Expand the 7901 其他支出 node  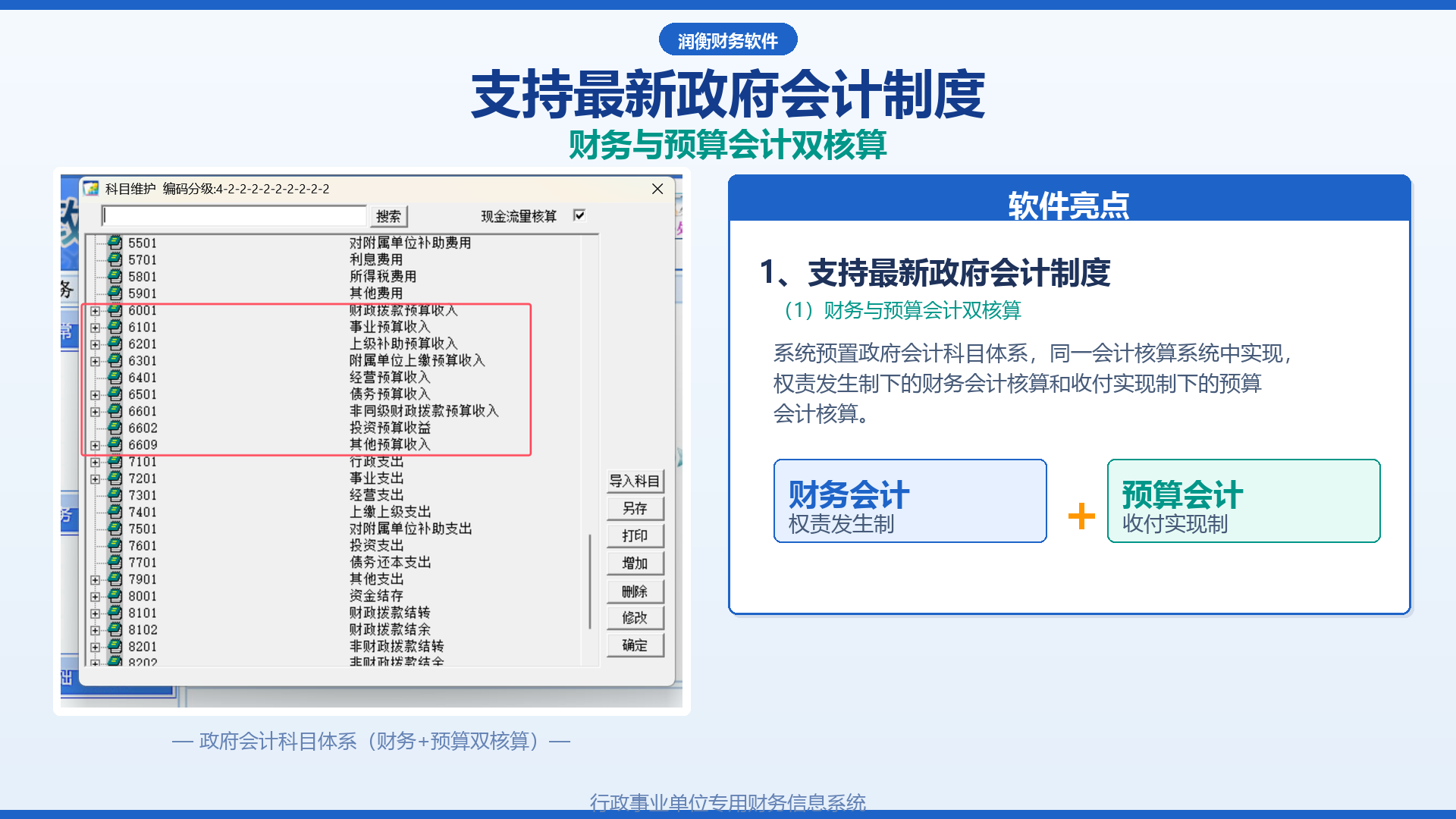point(95,579)
